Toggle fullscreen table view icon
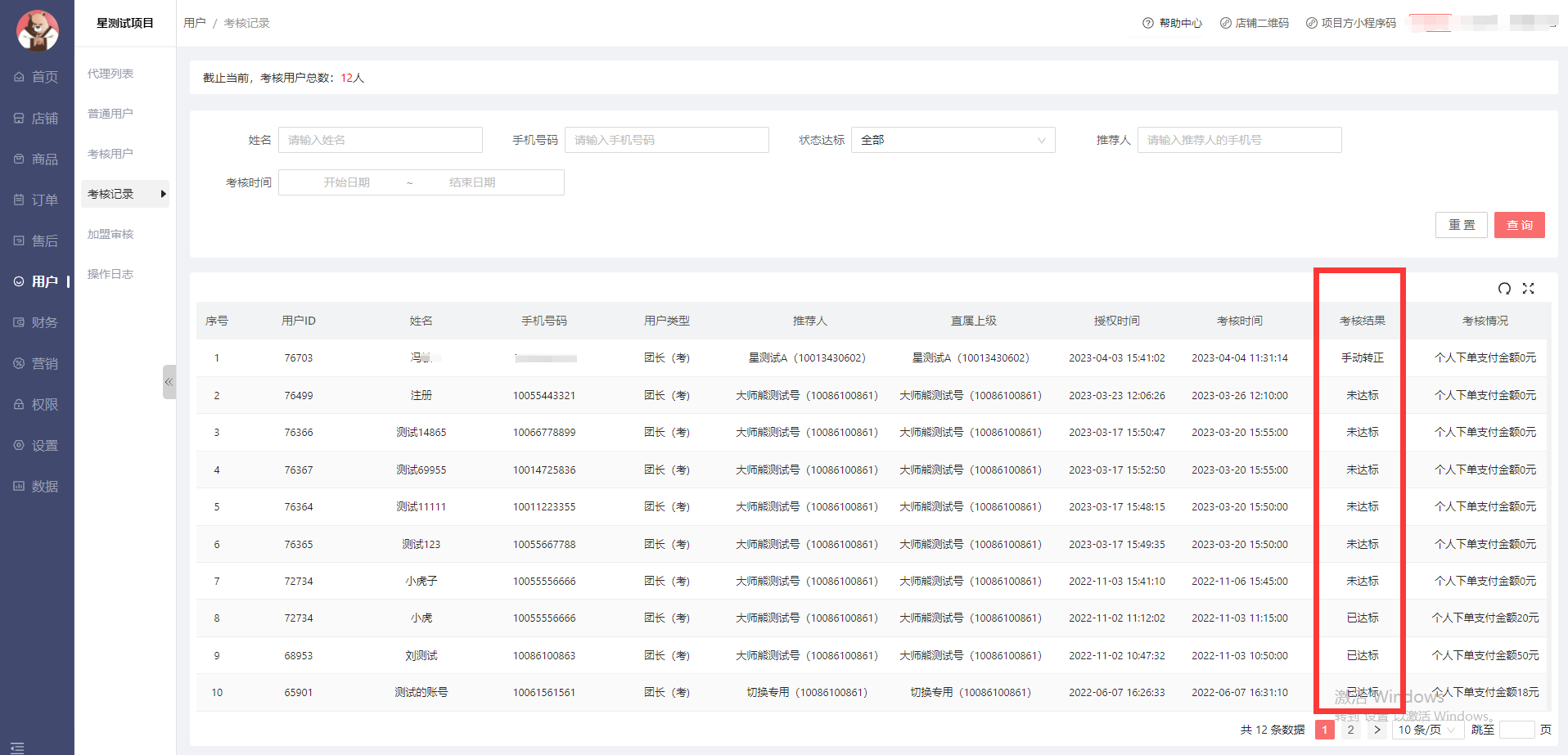Viewport: 1568px width, 755px height. point(1528,289)
